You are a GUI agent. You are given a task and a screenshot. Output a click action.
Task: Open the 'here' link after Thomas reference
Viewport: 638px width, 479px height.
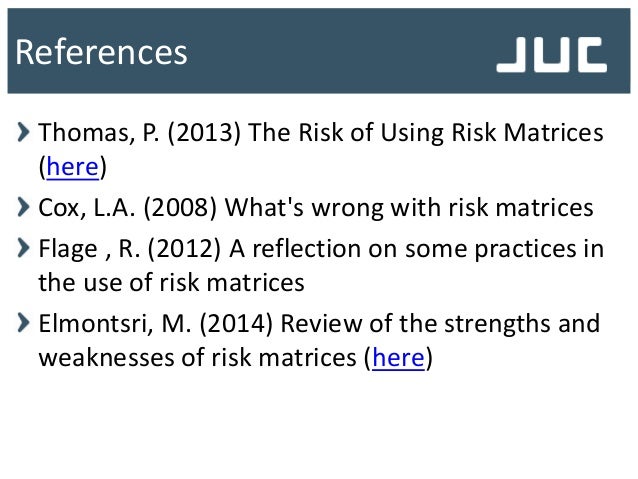click(72, 167)
